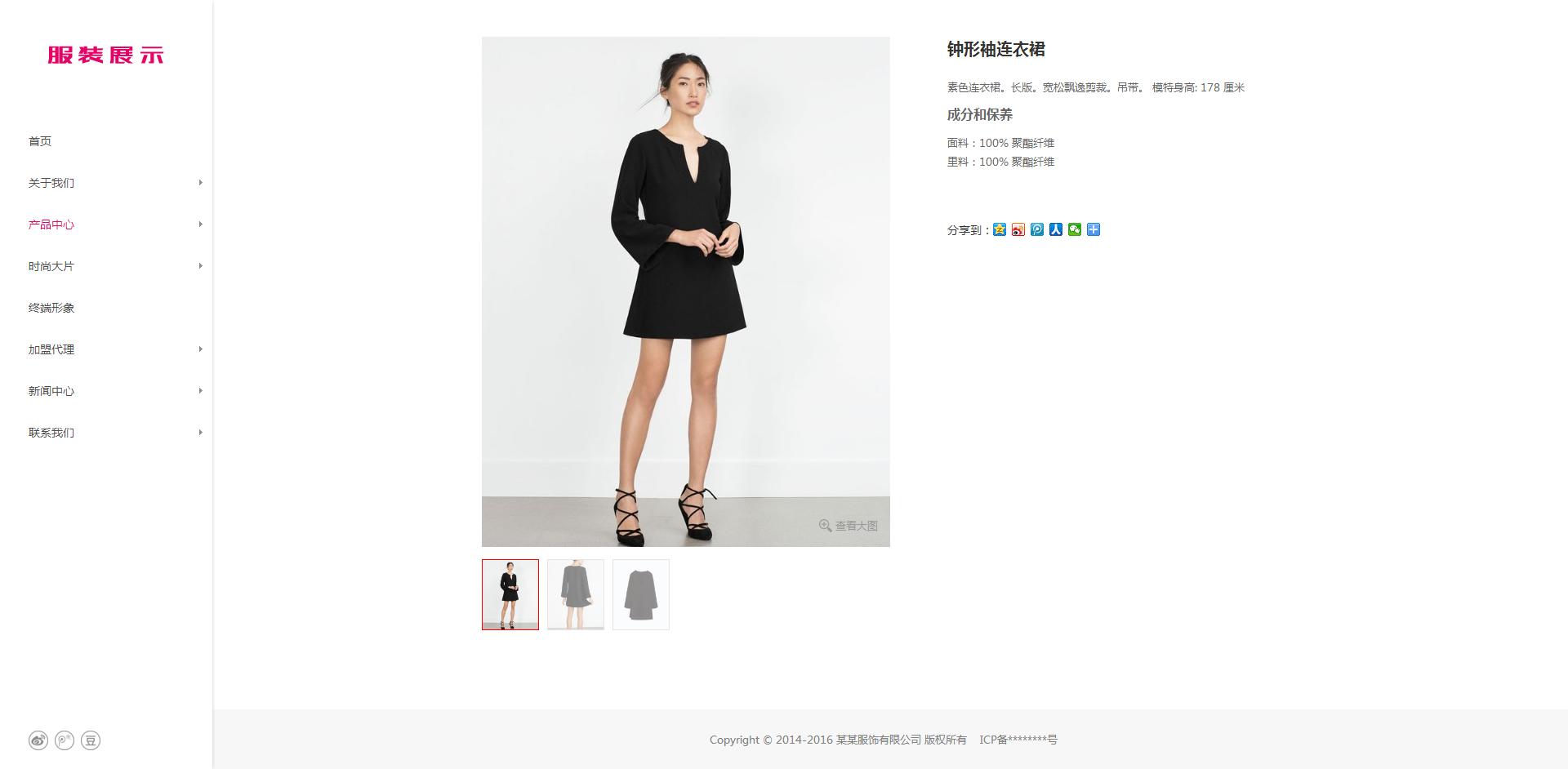Click the Tencent Weibo icon in the sidebar footer

point(65,740)
